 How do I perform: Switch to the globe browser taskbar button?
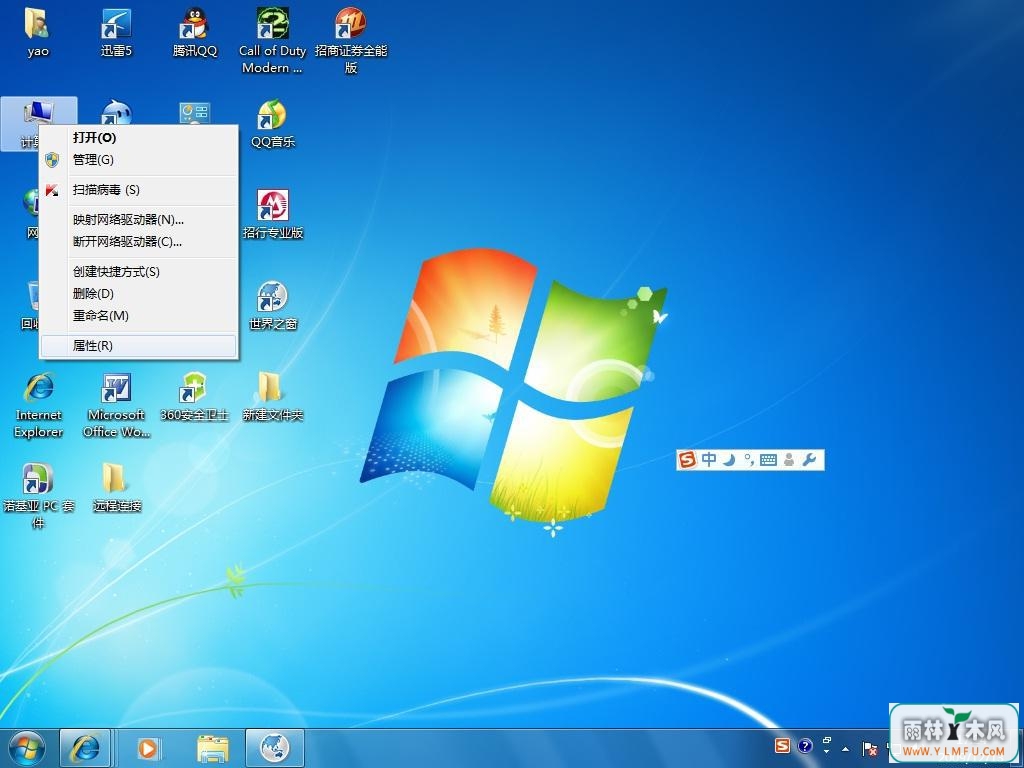click(275, 748)
